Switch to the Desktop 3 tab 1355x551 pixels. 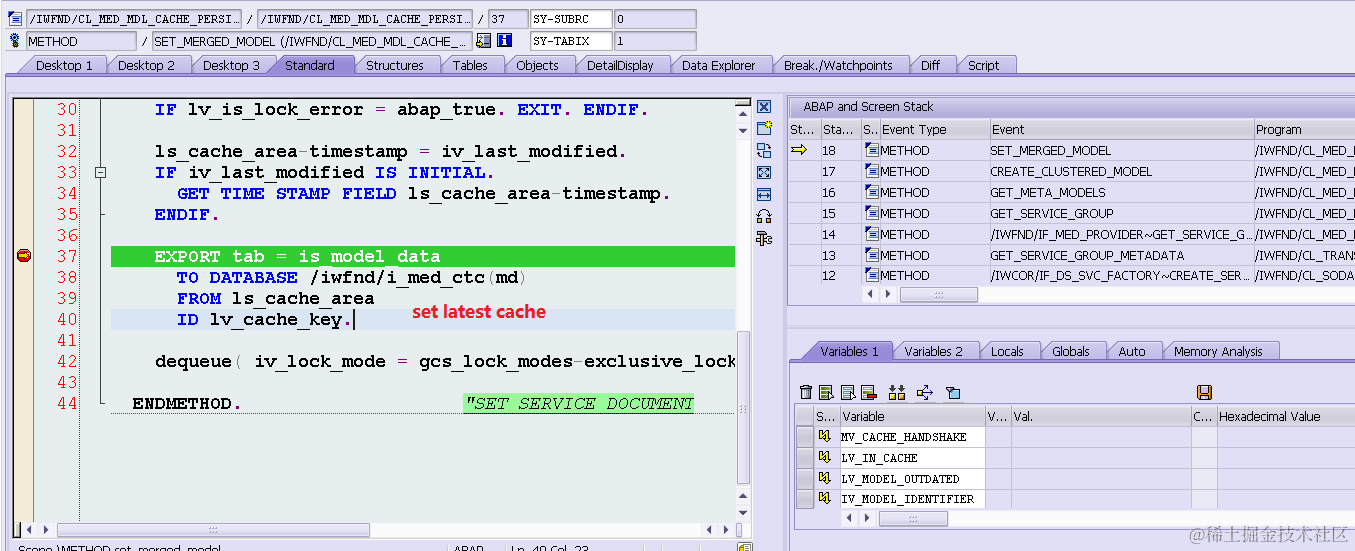coord(231,65)
